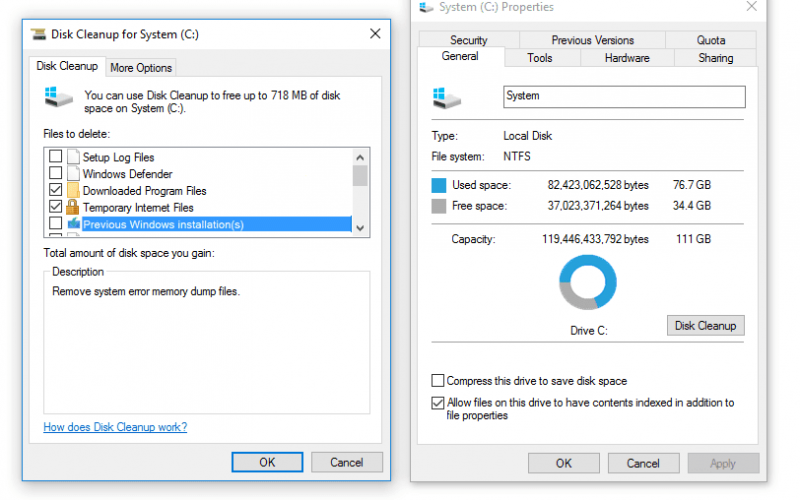Screen dimensions: 800x500
Task: Click the 37,023,371,264 bytes free space value
Action: [x=598, y=206]
